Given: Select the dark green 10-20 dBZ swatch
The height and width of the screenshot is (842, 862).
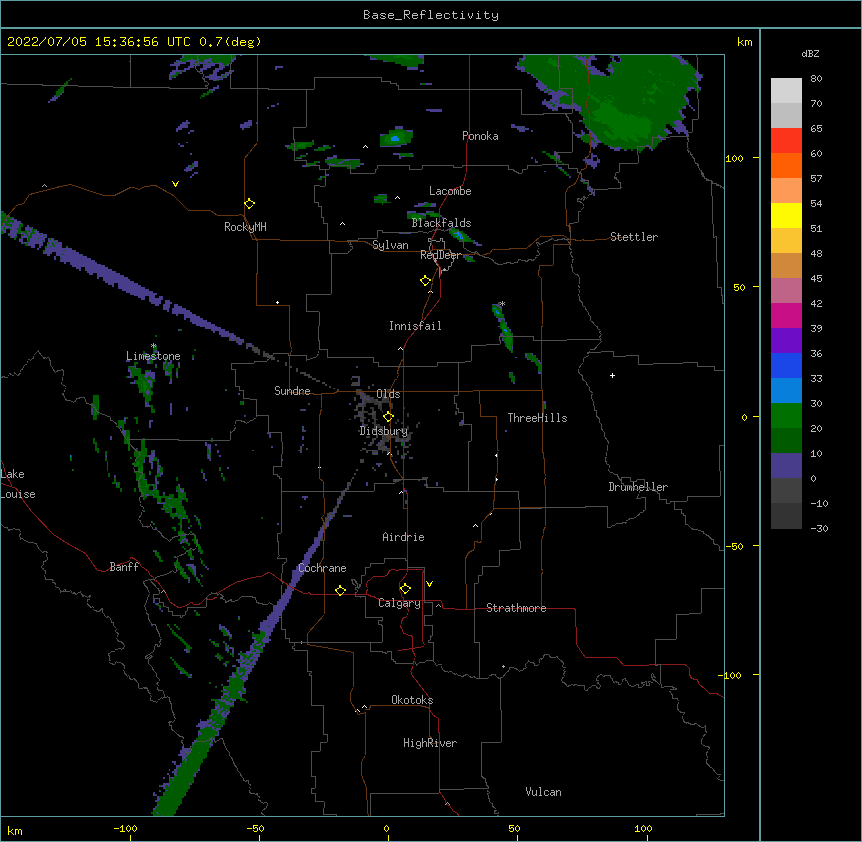Looking at the screenshot, I should [x=786, y=441].
